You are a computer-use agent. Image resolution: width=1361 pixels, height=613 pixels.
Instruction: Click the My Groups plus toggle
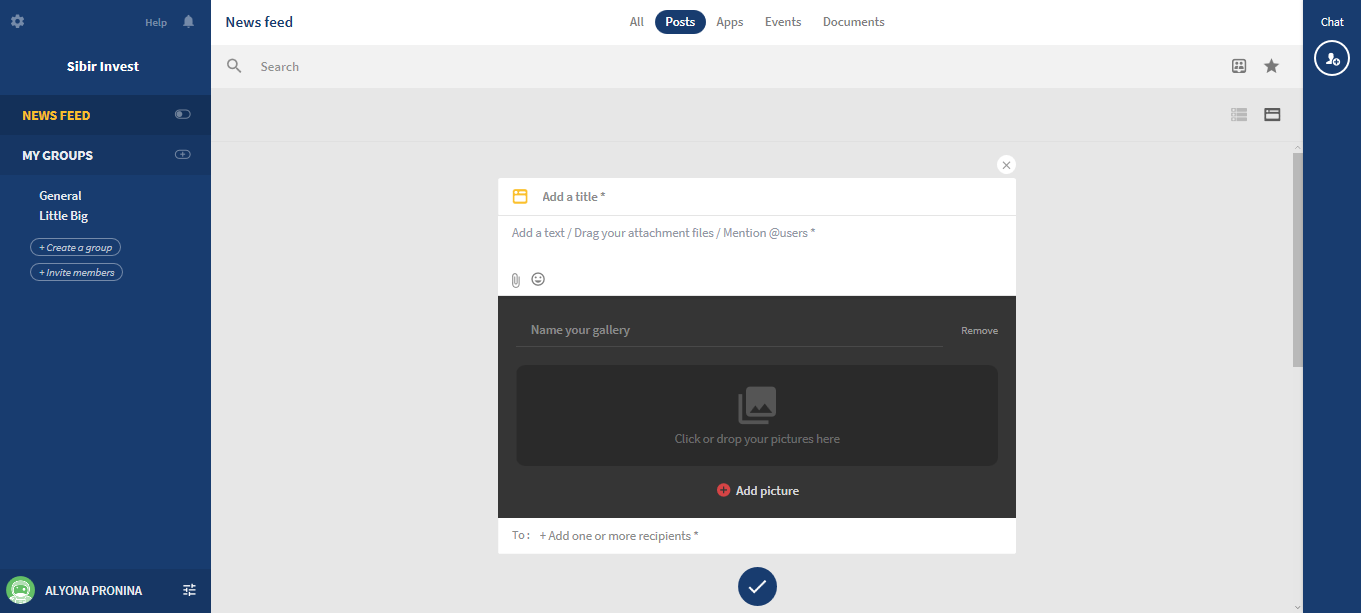[182, 154]
